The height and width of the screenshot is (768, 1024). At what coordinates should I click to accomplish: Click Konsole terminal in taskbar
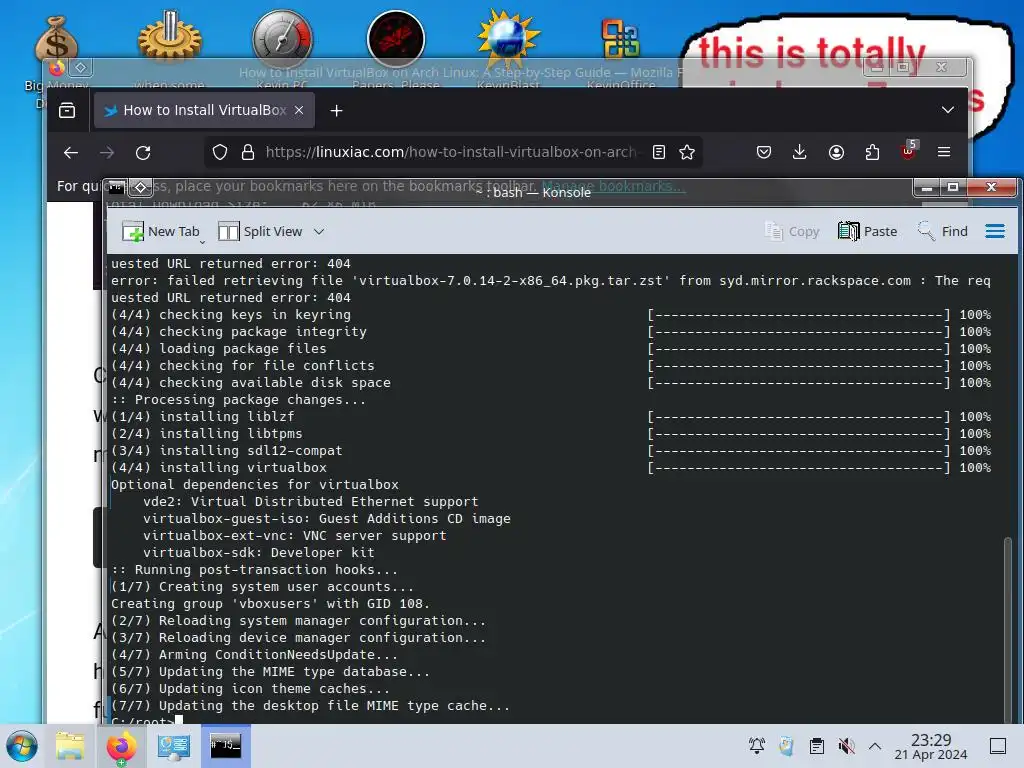(x=225, y=746)
